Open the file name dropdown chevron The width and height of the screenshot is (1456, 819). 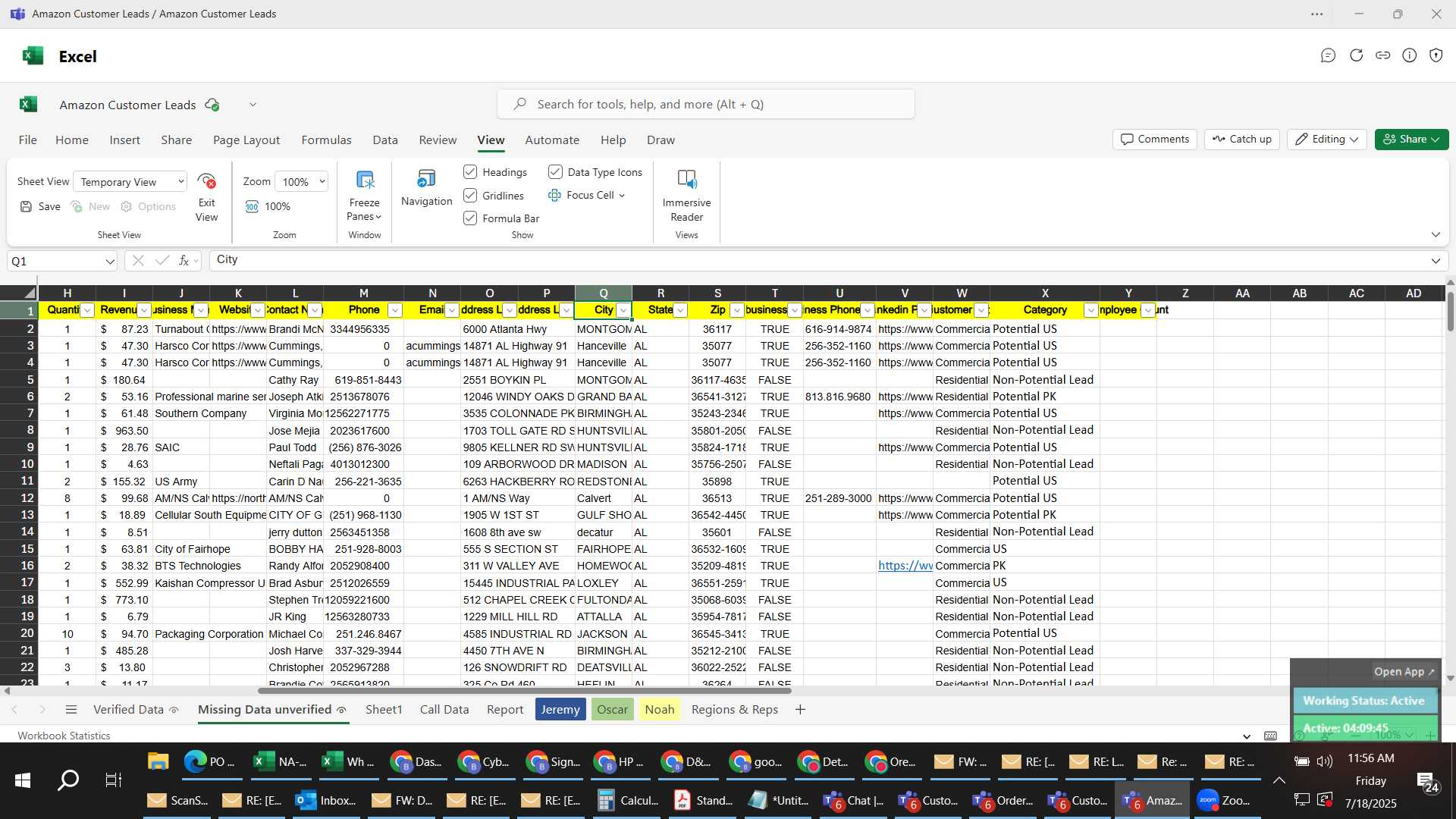click(x=253, y=105)
